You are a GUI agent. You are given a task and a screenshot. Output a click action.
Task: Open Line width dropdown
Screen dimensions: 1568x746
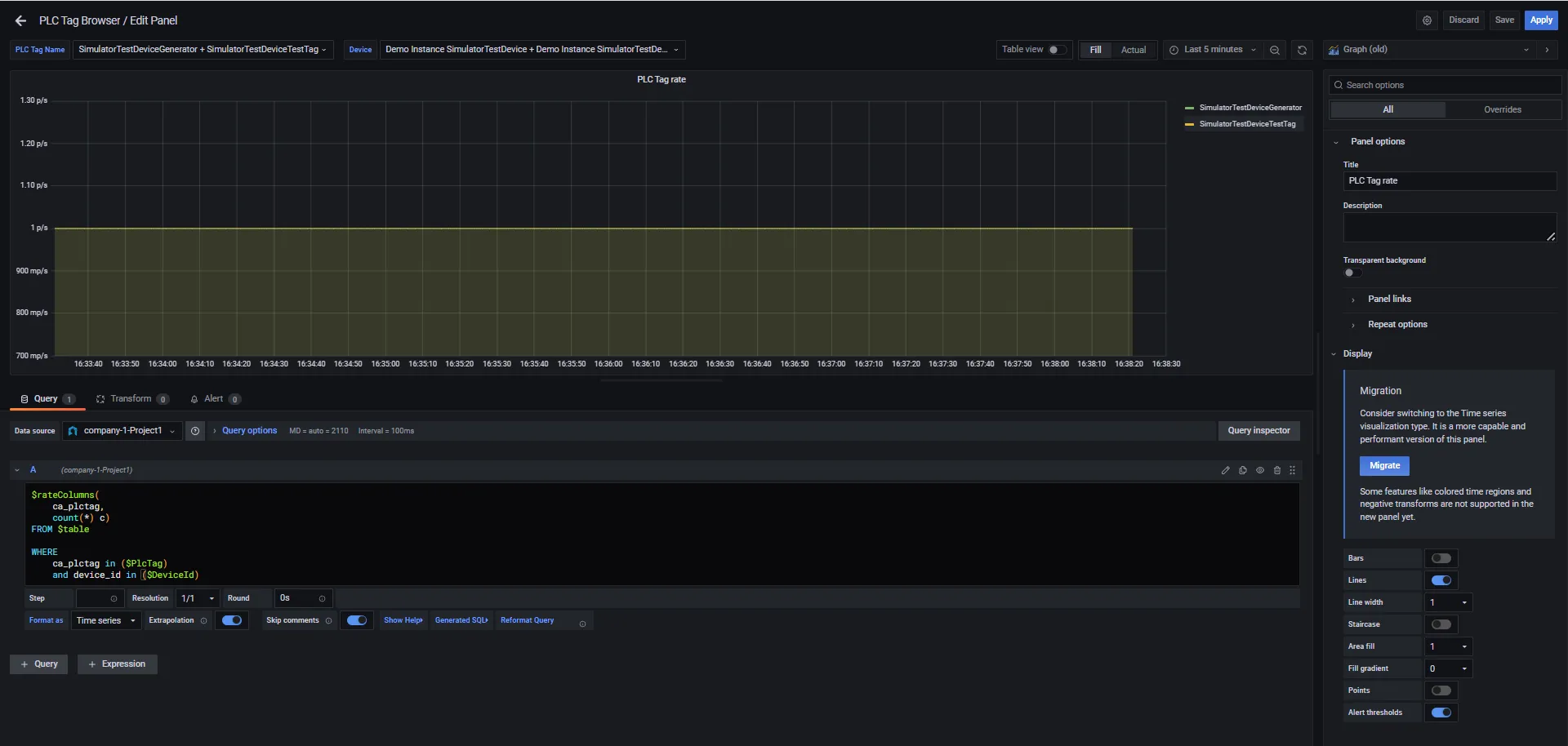[x=1449, y=602]
